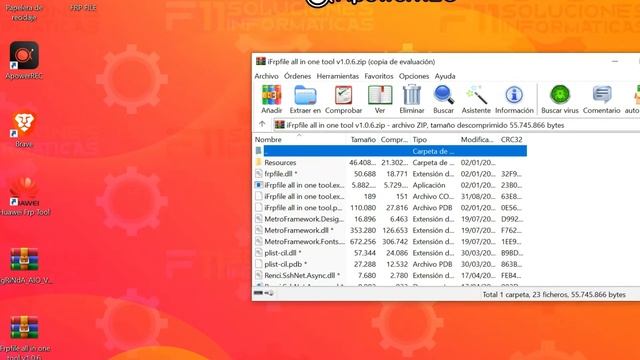Click the up-one-level arrow icon
Viewport: 640px width, 360px height.
[262, 124]
